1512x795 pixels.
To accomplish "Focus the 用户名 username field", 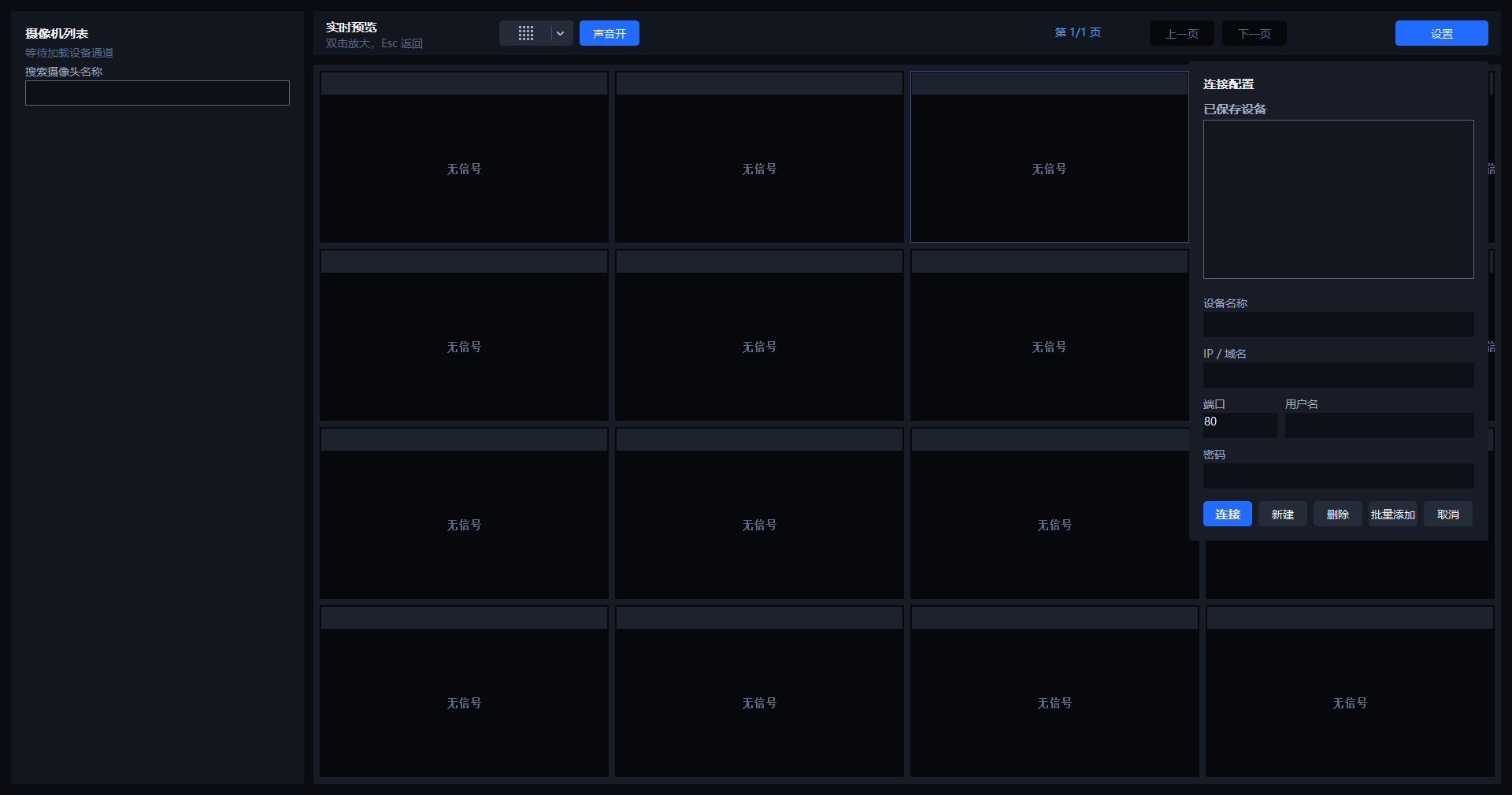I will 1380,425.
